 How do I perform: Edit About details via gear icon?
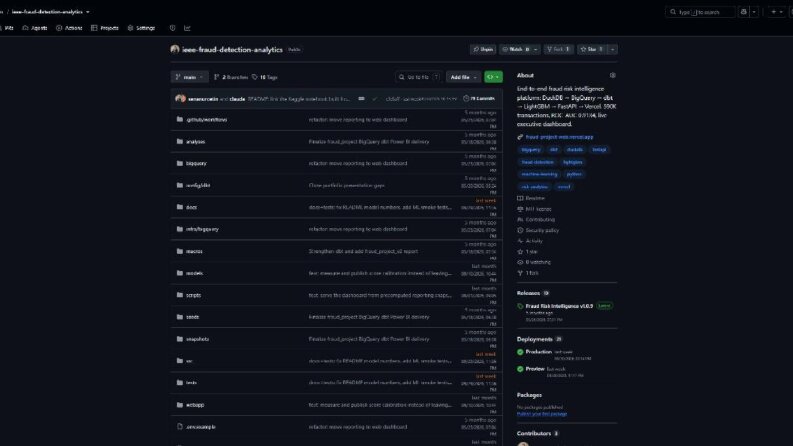(612, 75)
